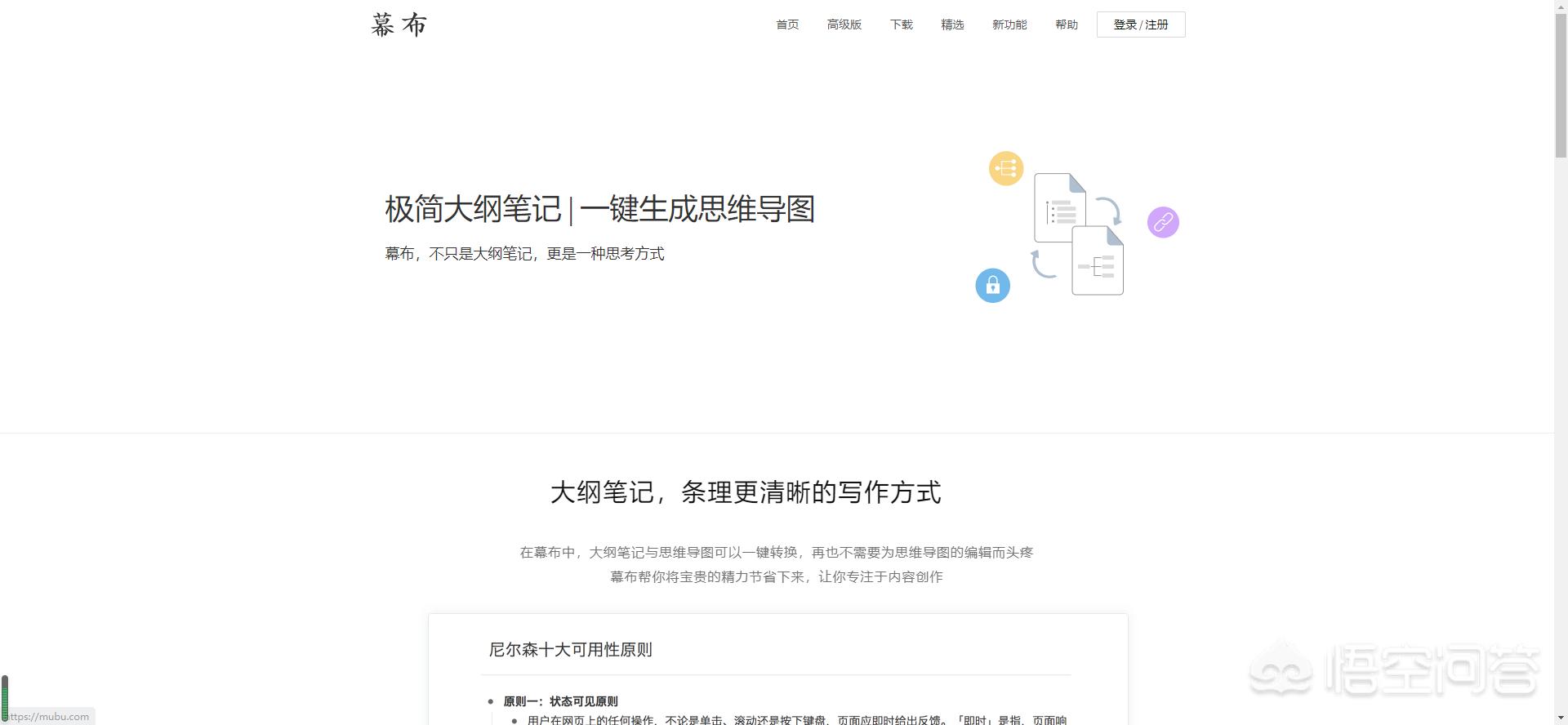This screenshot has height=725, width=1568.
Task: Go to the 下载 page
Action: pyautogui.click(x=902, y=24)
